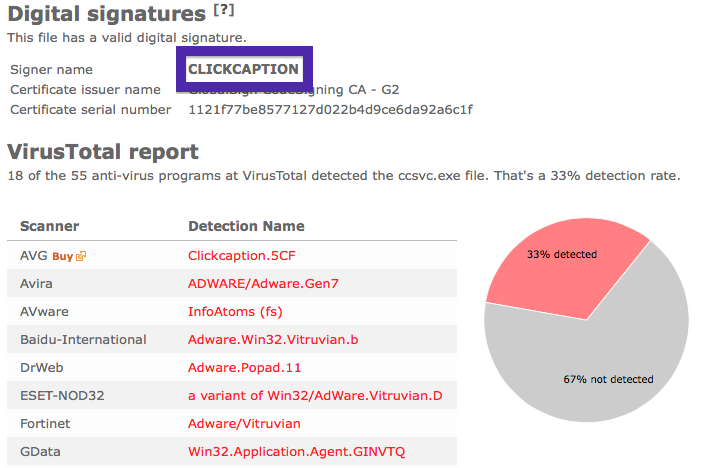Select the CLICKCAPTION signer name
704x468 pixels.
[243, 69]
